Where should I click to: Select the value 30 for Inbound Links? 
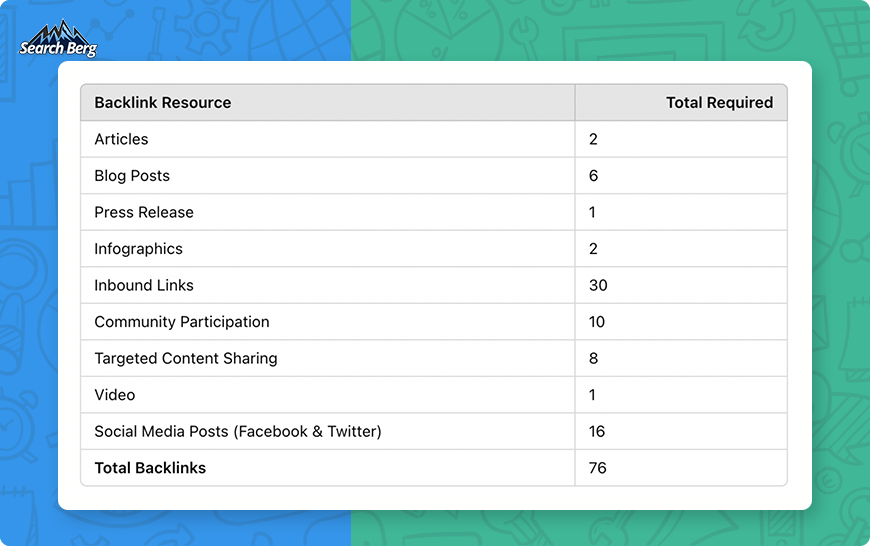pos(598,285)
